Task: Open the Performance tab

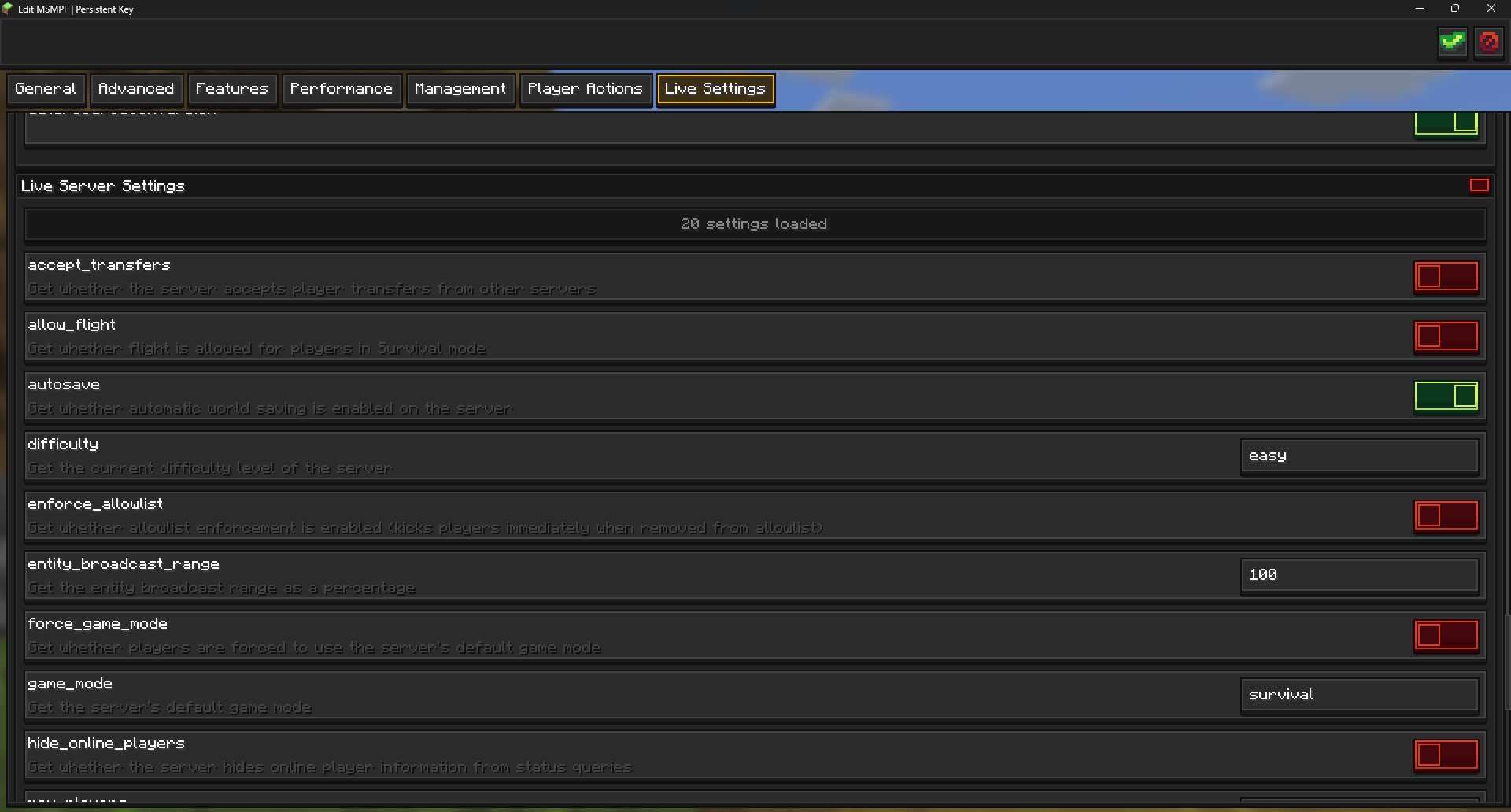Action: pyautogui.click(x=342, y=89)
